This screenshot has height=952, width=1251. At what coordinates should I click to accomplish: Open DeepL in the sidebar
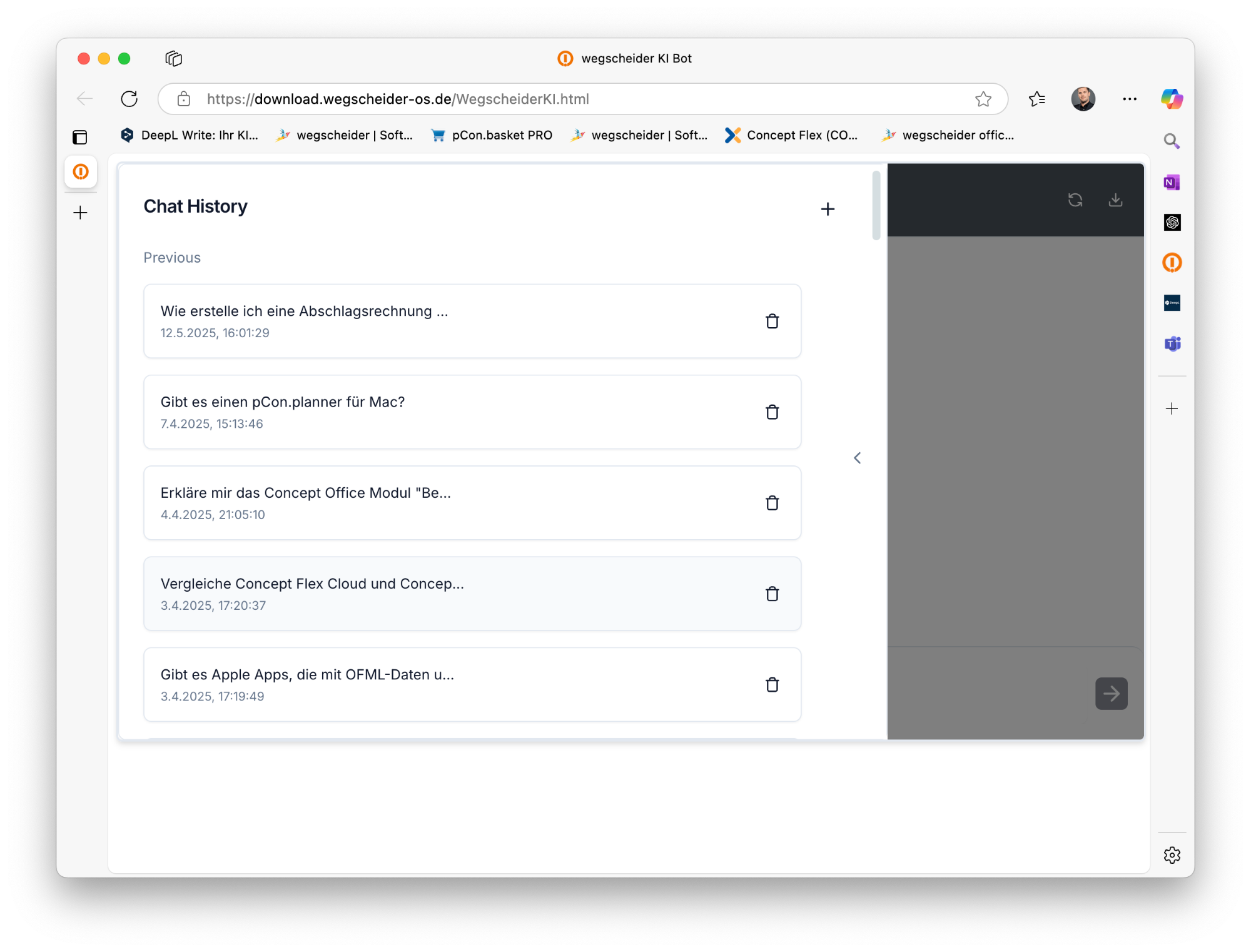pos(1172,303)
